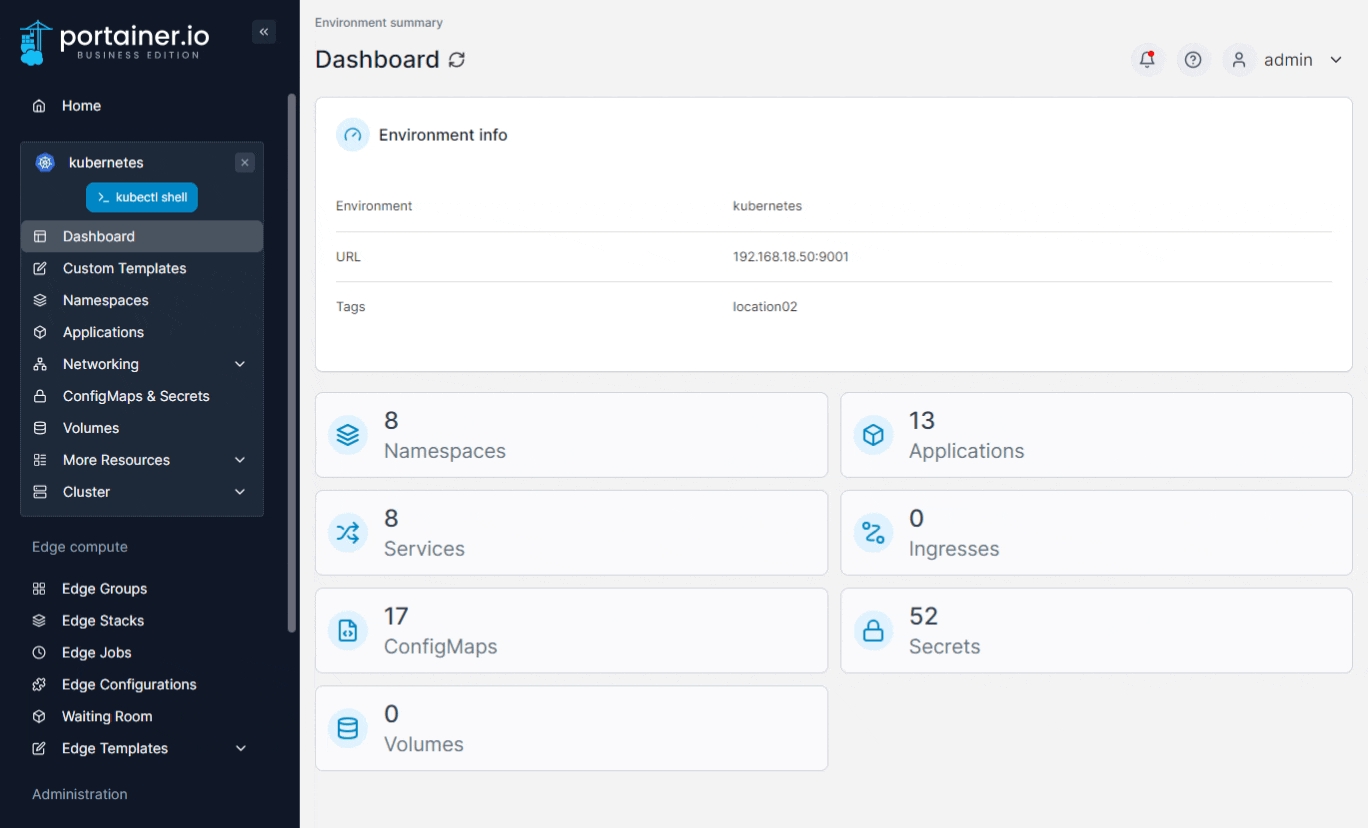Launch the kubectl shell button

click(142, 197)
